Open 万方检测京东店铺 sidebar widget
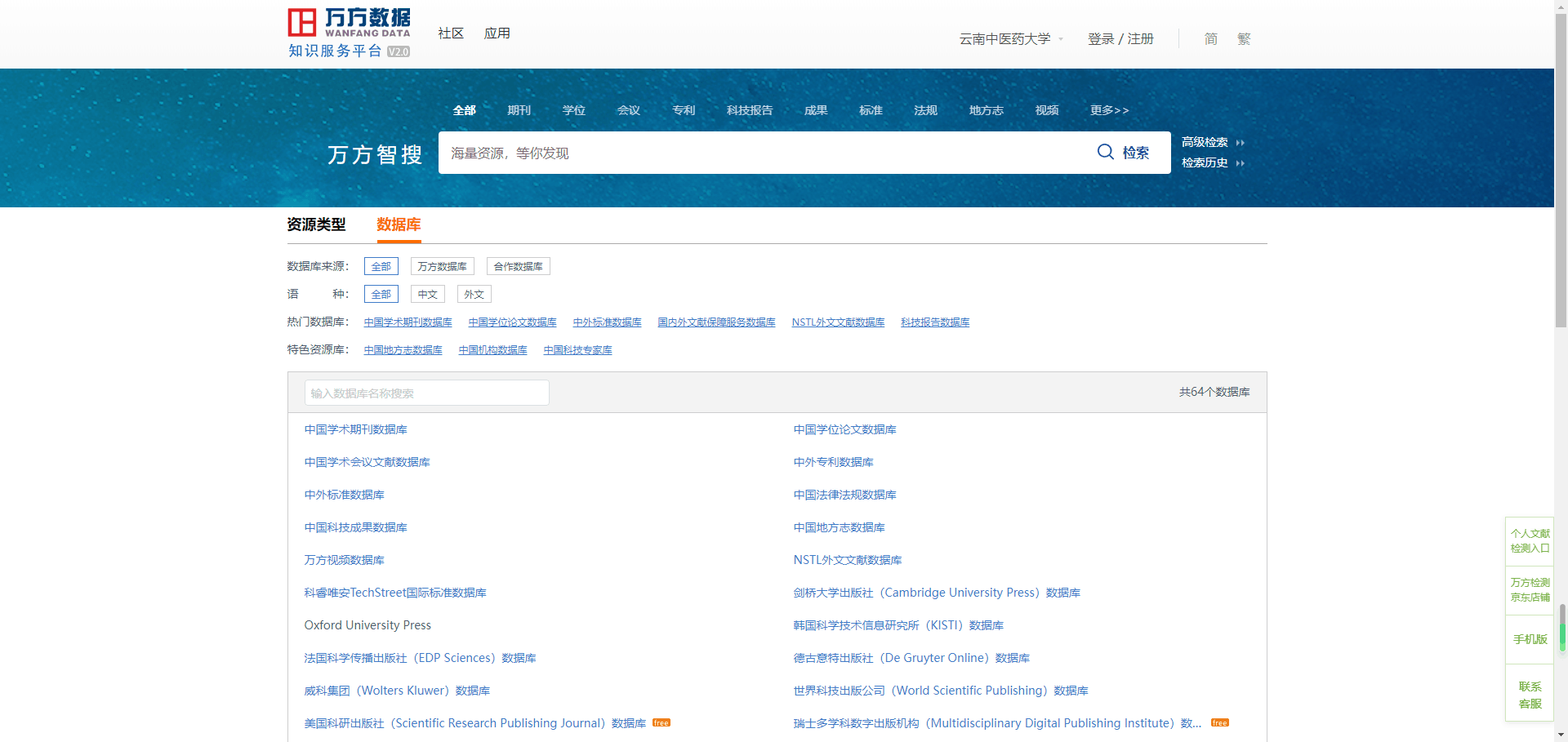Screen dimensions: 1568x742 [1529, 589]
